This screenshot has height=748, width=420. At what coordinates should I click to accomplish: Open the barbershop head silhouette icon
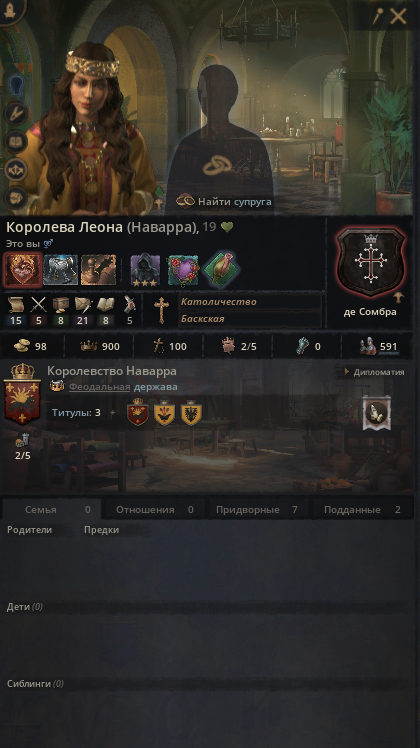(16, 84)
